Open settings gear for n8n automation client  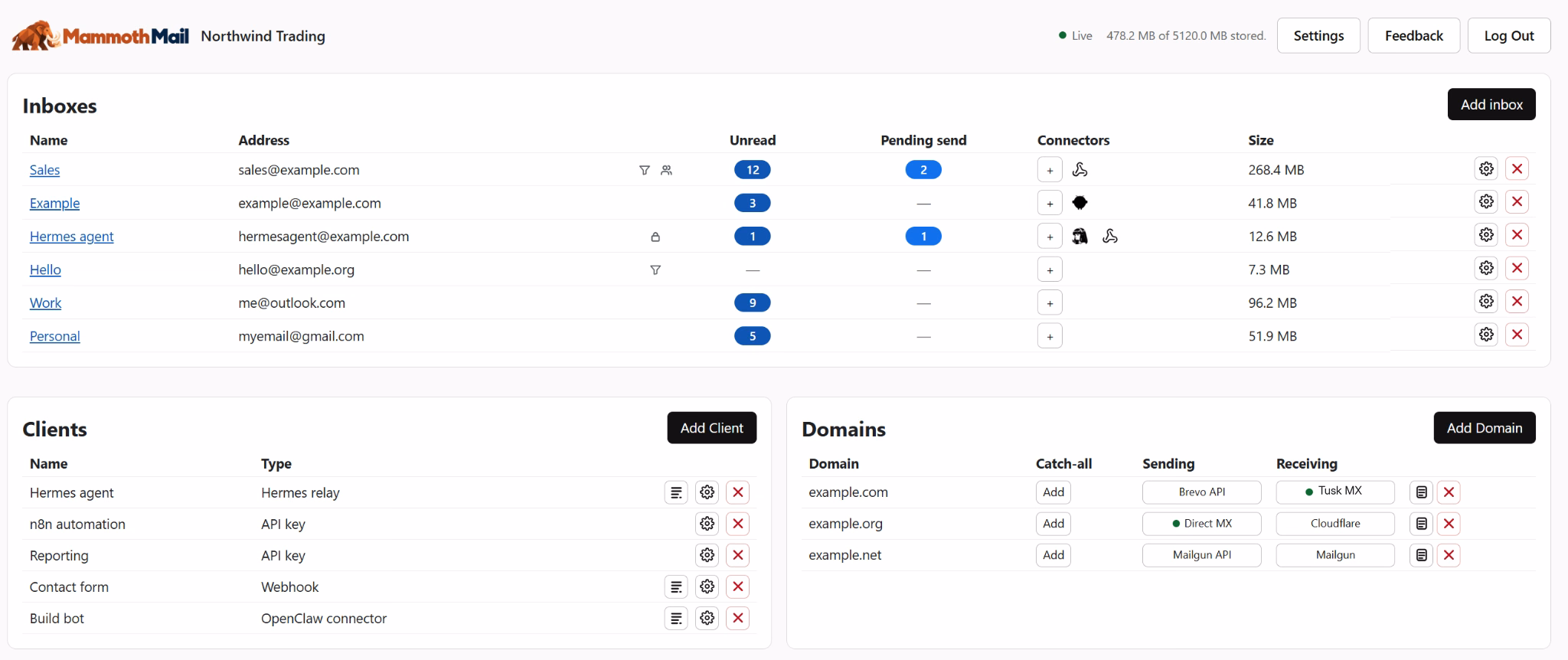click(707, 524)
